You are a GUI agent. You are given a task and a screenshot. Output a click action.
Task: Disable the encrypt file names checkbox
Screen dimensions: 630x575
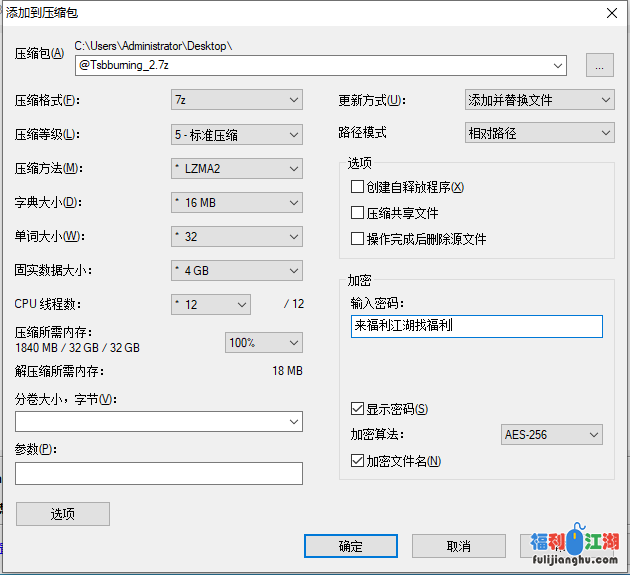358,461
